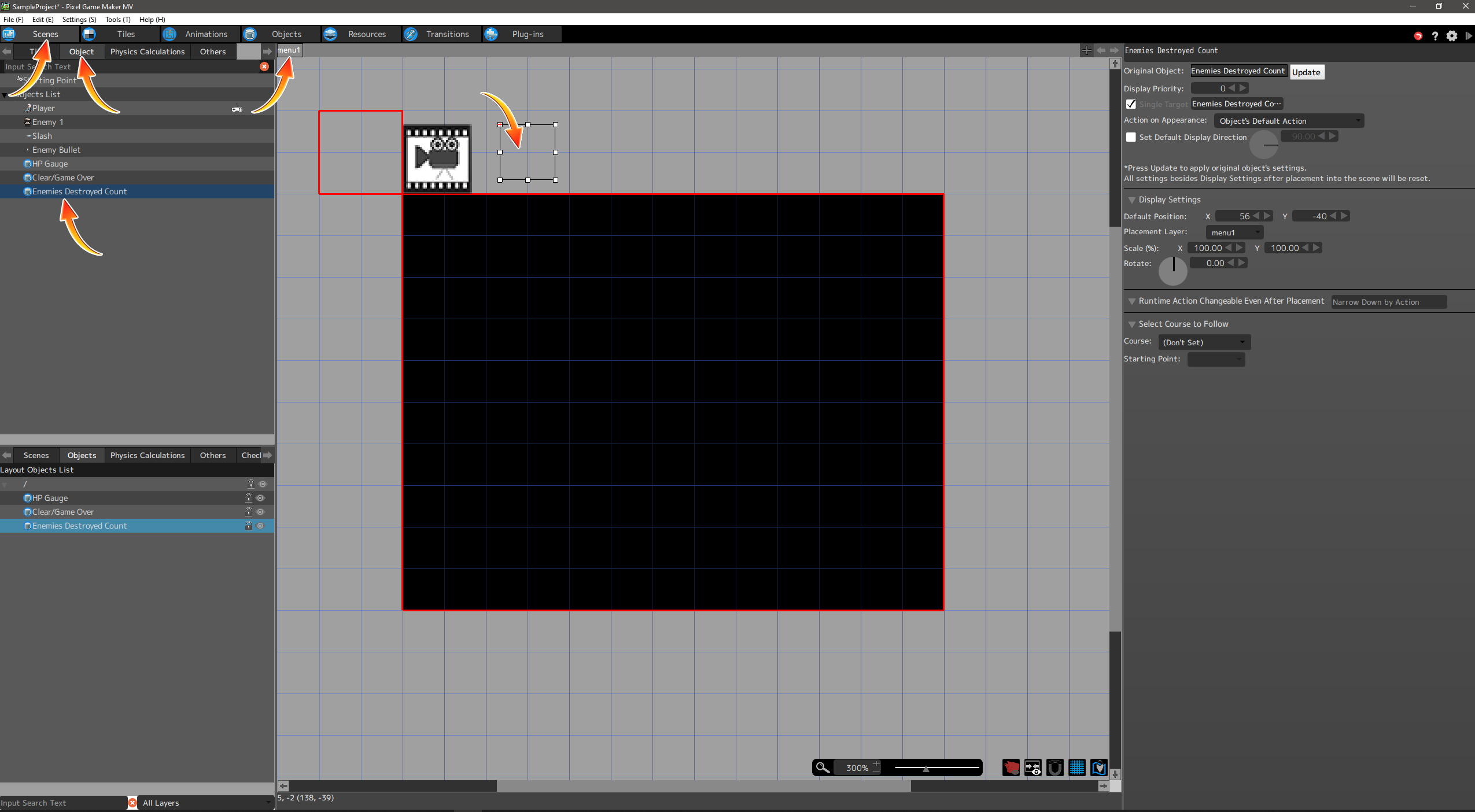This screenshot has height=812, width=1475.
Task: Click the magnifying glass zoom icon
Action: (822, 767)
